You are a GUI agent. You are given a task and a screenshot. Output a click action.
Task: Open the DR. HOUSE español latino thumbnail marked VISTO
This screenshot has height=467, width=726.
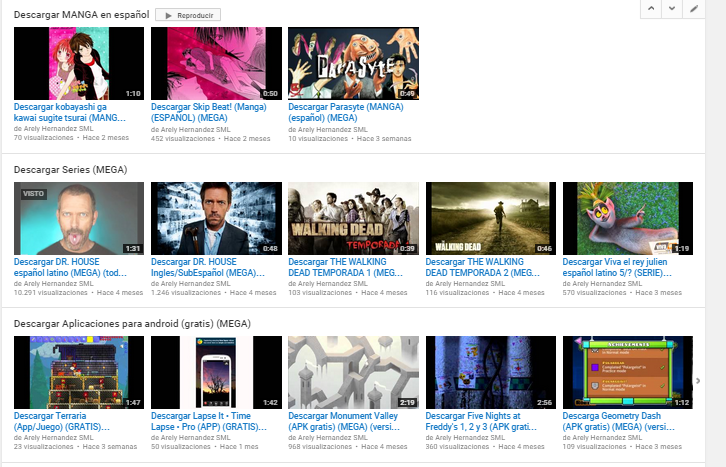click(x=79, y=218)
